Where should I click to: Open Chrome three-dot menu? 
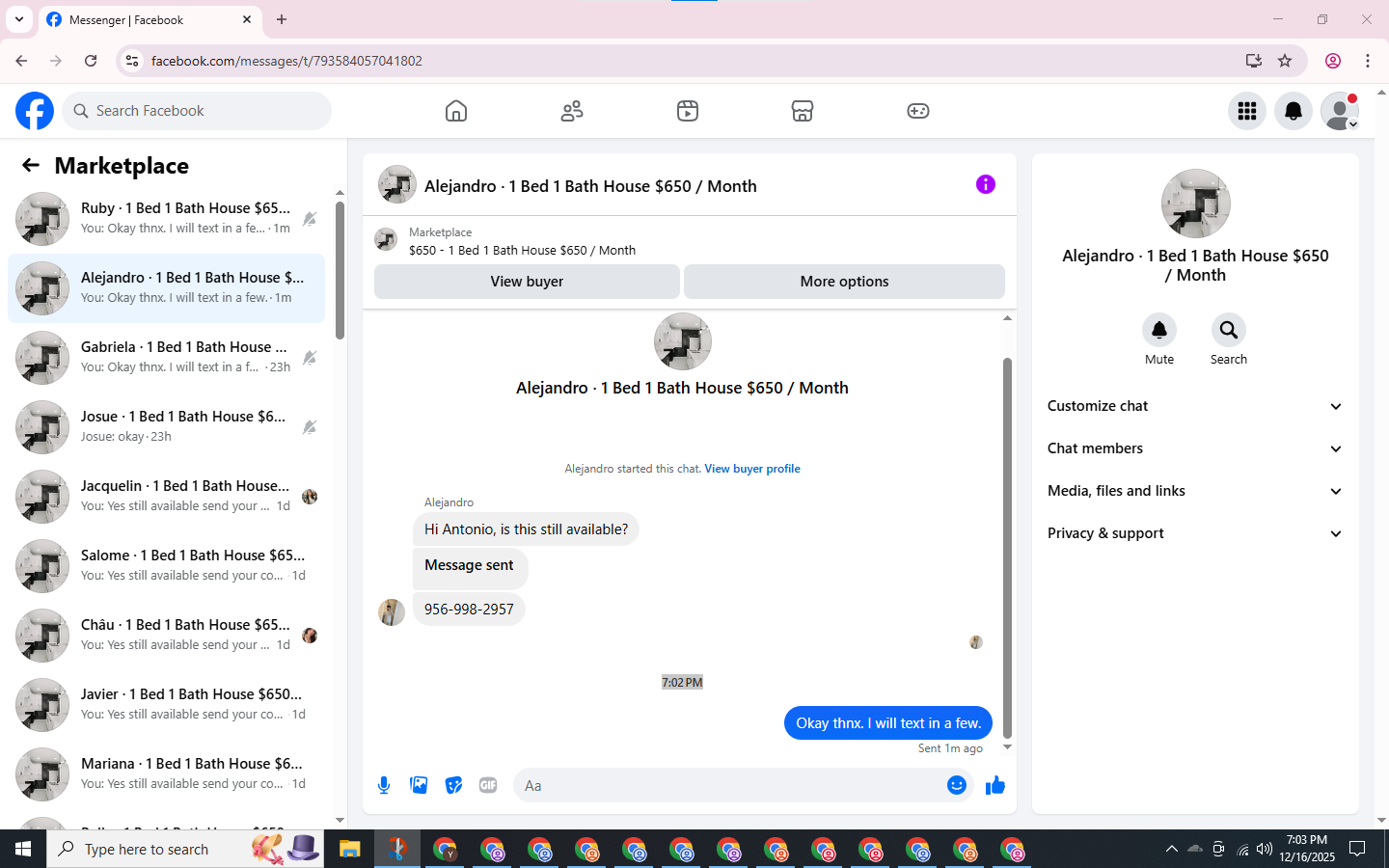[x=1368, y=61]
